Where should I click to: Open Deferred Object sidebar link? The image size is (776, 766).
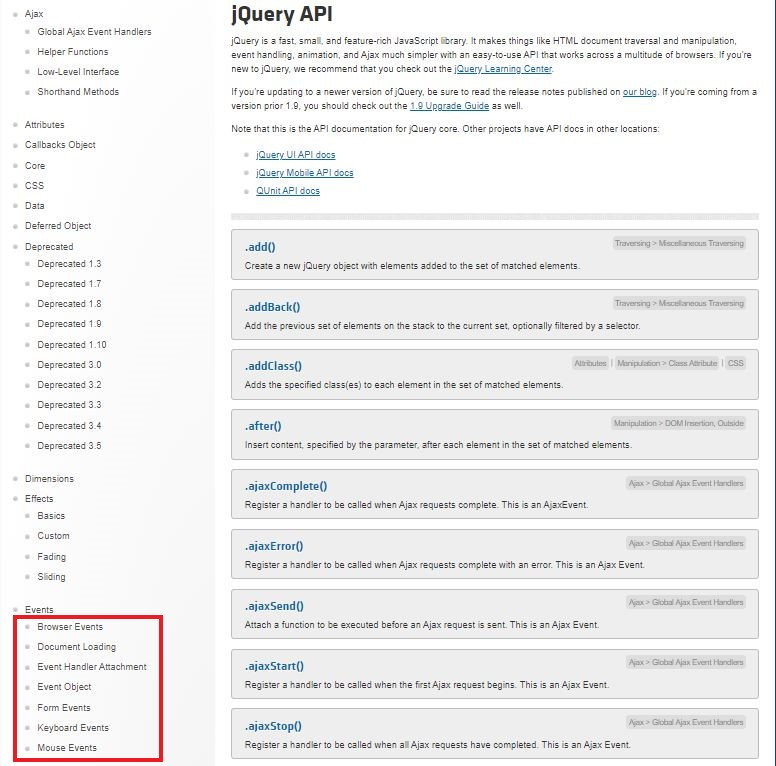(x=58, y=226)
